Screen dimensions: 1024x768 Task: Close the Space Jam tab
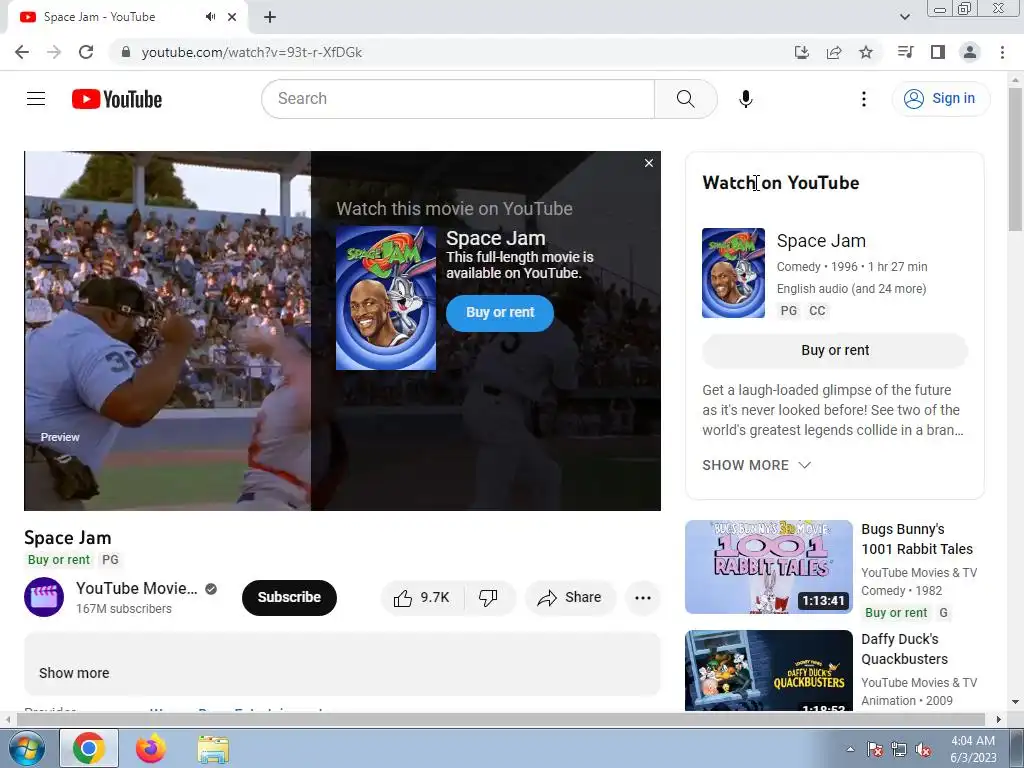coord(232,17)
